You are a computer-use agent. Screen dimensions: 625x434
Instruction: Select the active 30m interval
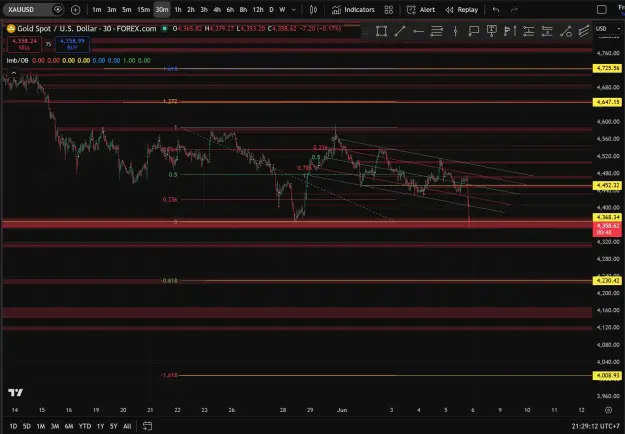(x=162, y=10)
